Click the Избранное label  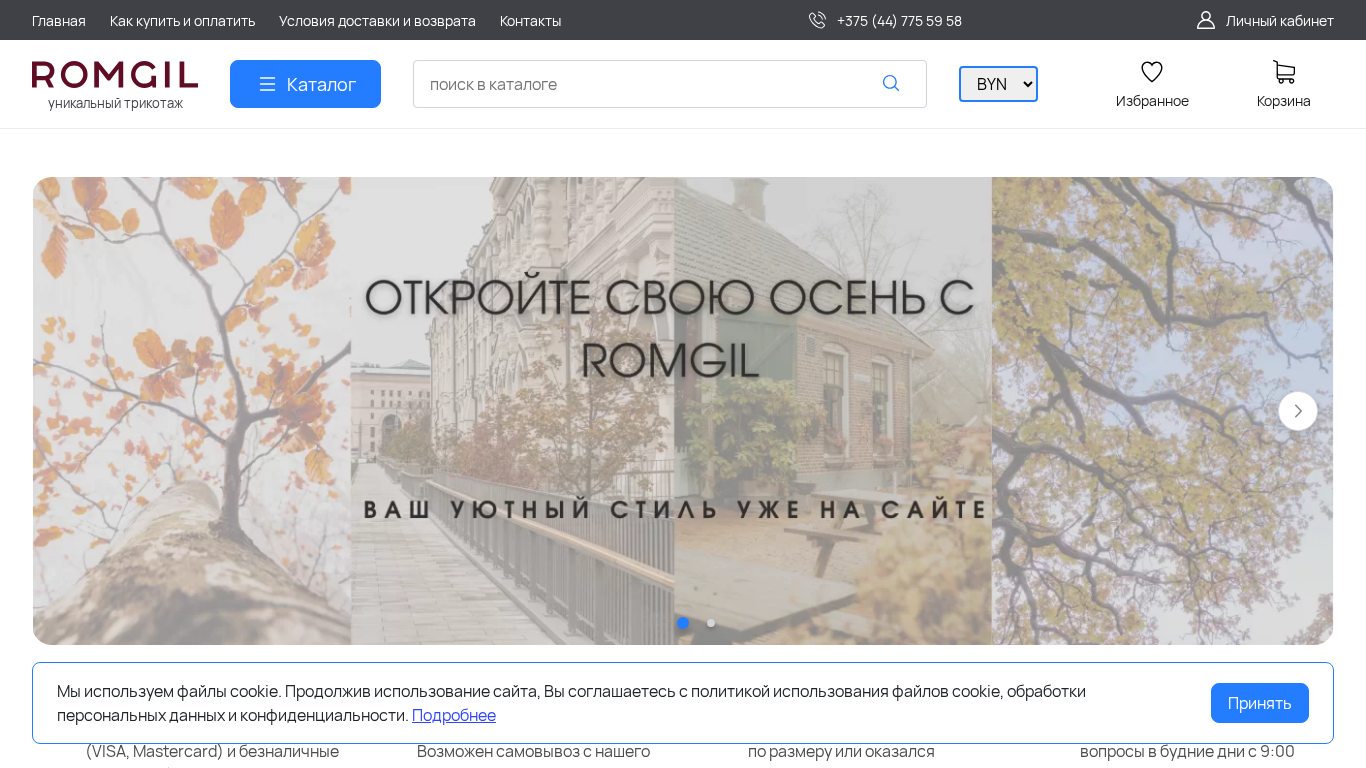point(1152,101)
